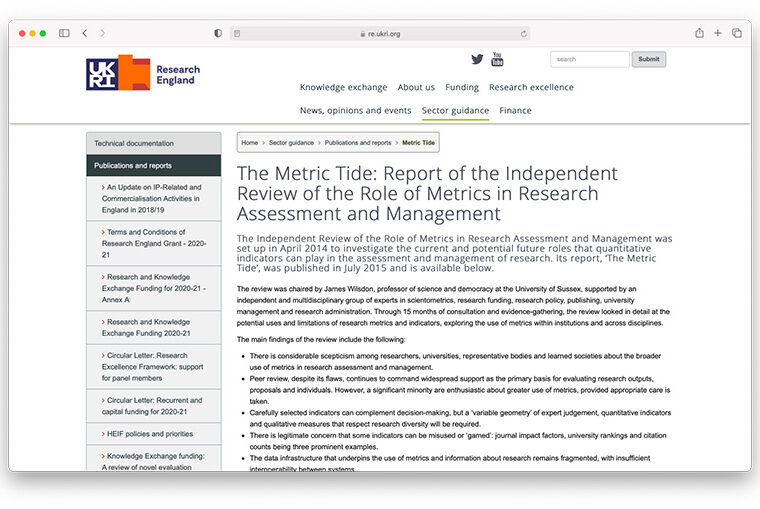Image resolution: width=760 pixels, height=509 pixels.
Task: Click the privacy shield icon in toolbar
Action: [218, 33]
